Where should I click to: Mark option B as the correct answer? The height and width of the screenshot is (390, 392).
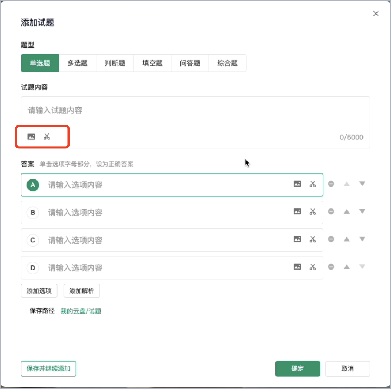[33, 213]
